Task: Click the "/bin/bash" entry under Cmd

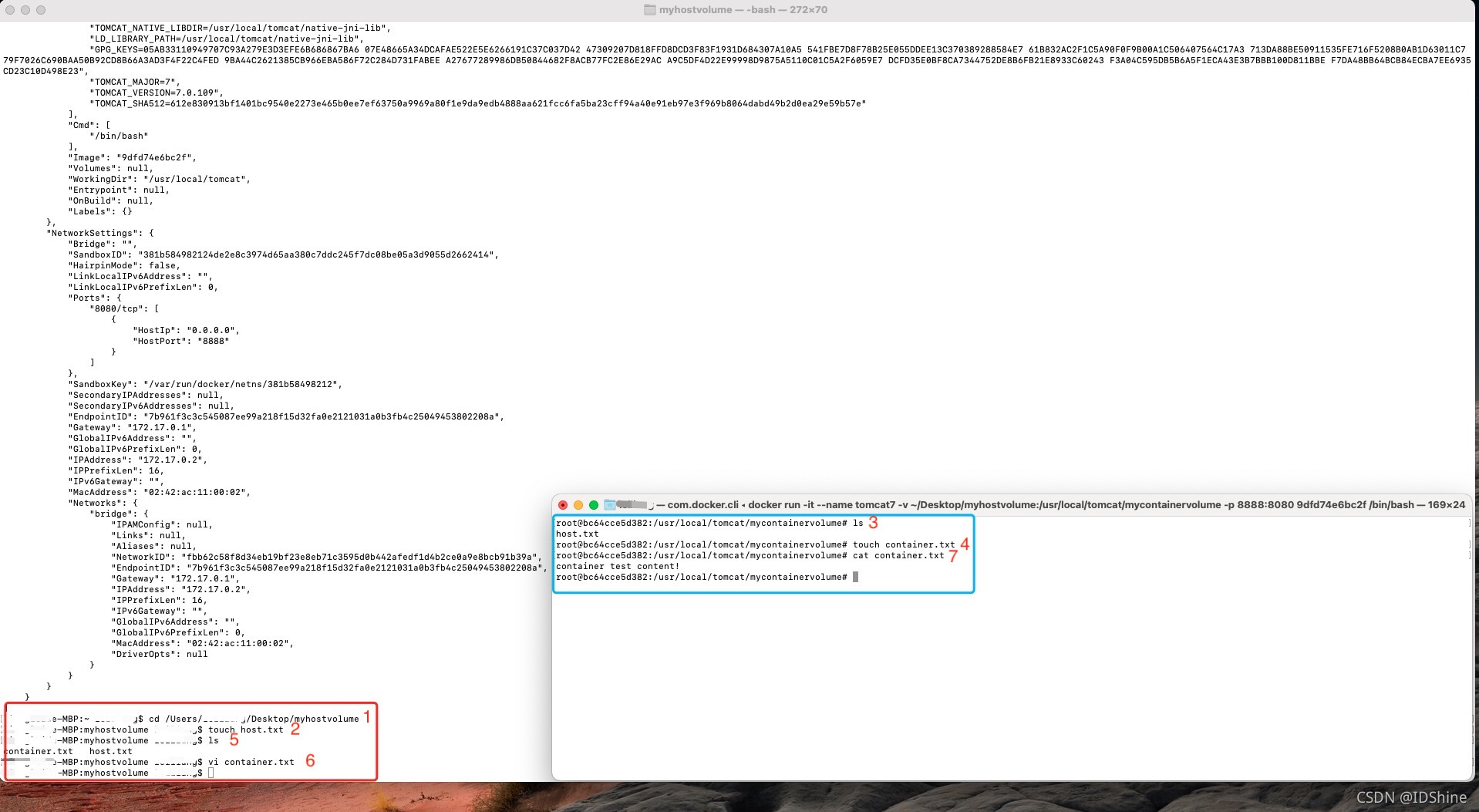Action: pos(119,136)
